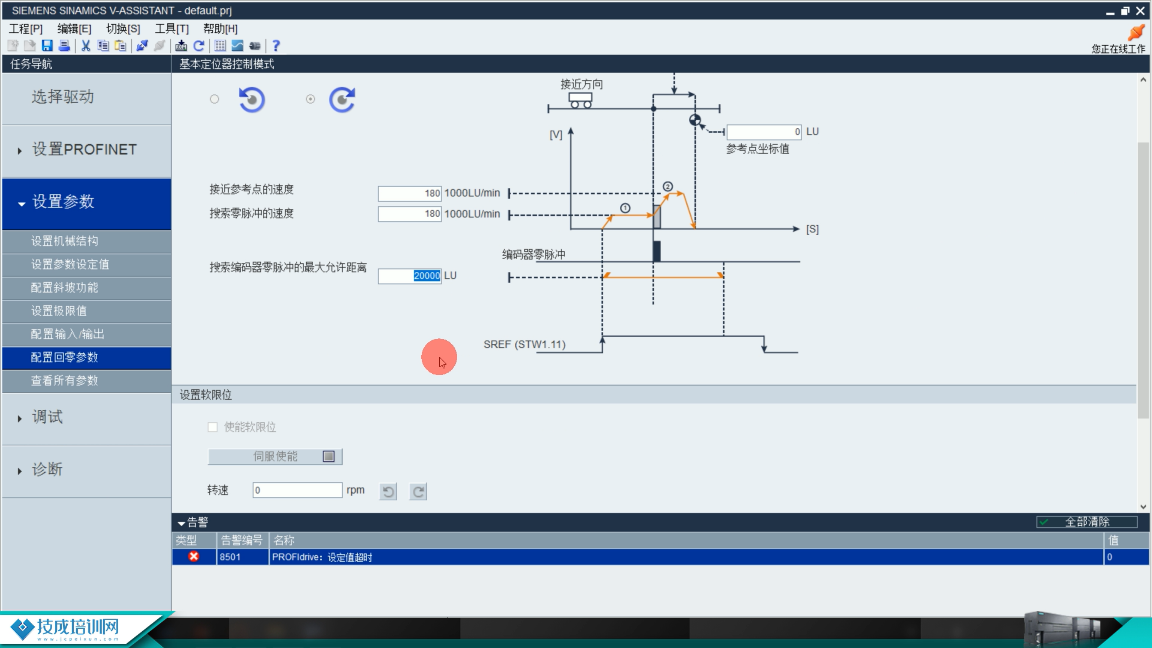Click the main panel vertical scrollbar thumb
Viewport: 1152px width, 648px height.
(x=1142, y=280)
